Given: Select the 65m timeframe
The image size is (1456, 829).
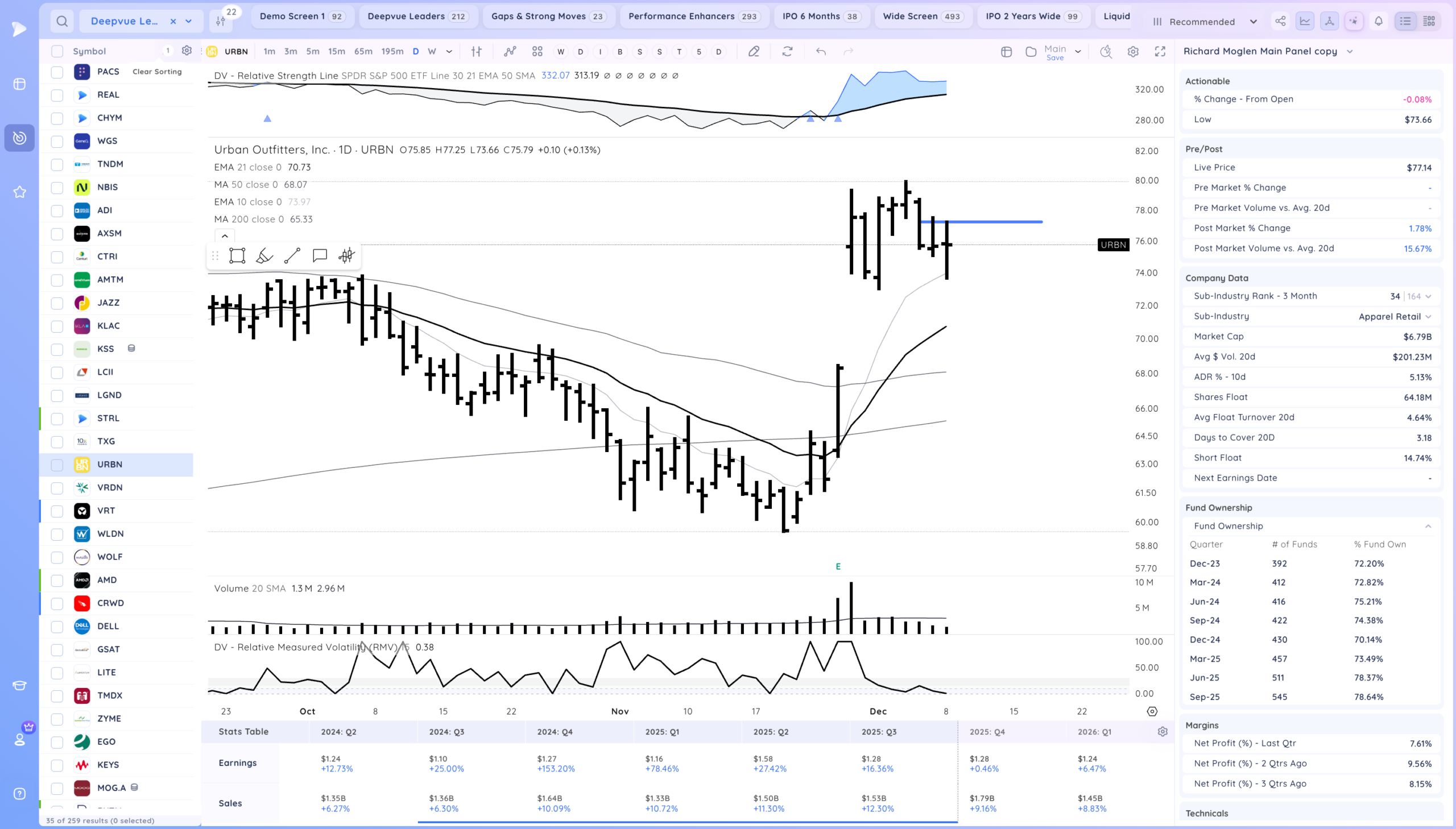Looking at the screenshot, I should coord(363,52).
